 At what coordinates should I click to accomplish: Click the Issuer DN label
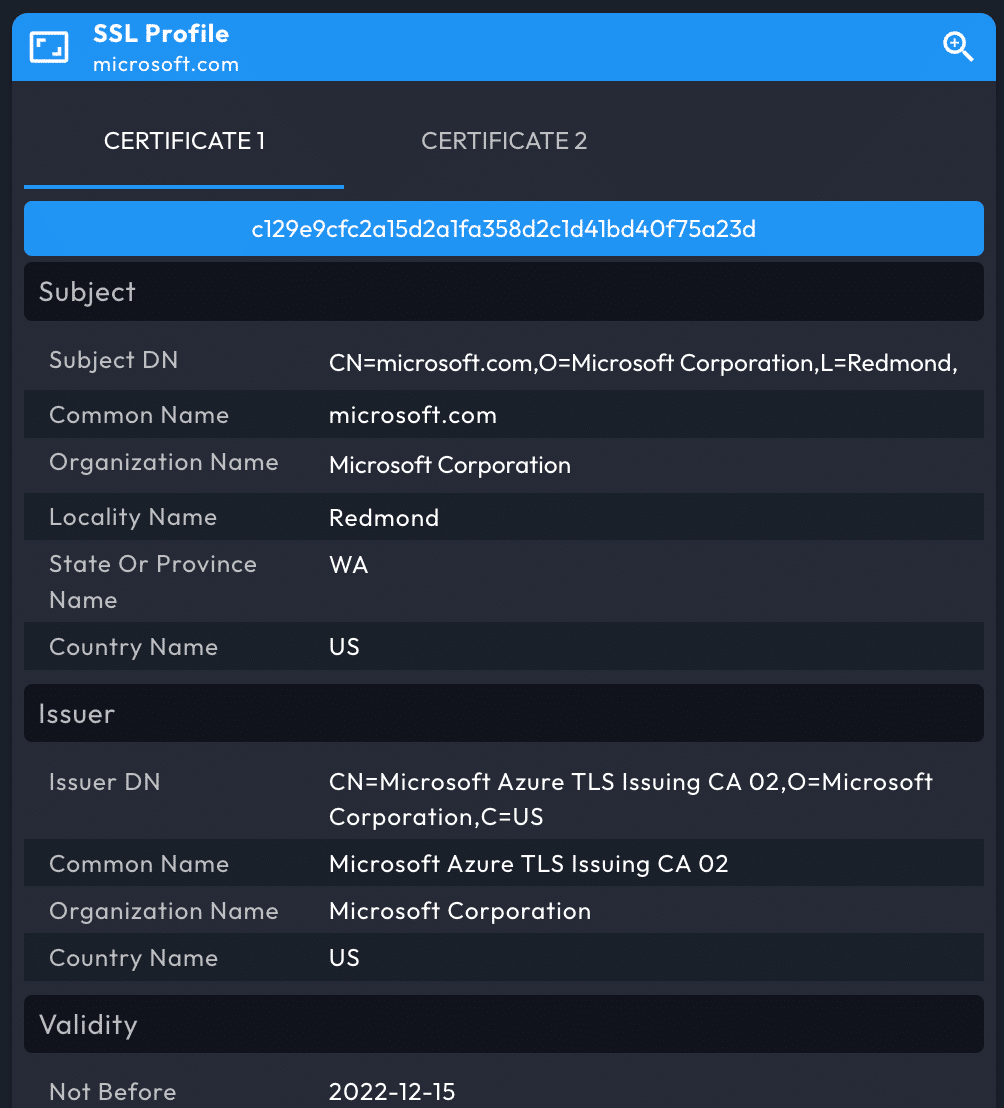pos(105,782)
